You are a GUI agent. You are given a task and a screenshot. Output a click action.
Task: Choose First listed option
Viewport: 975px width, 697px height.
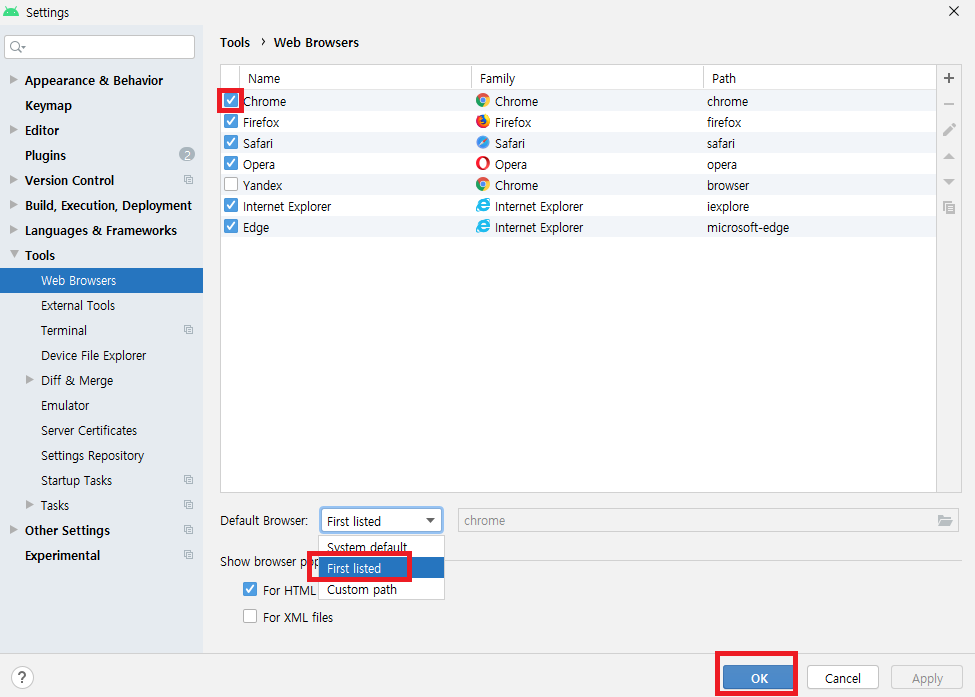[381, 568]
